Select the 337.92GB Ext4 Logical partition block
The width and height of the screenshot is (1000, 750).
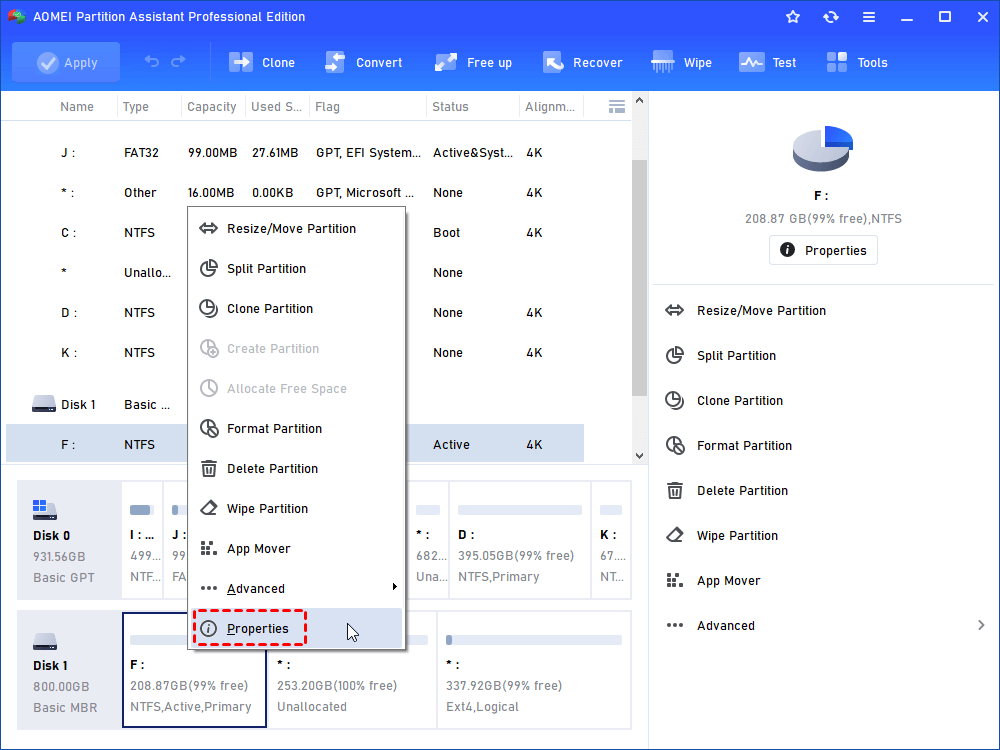[x=534, y=670]
